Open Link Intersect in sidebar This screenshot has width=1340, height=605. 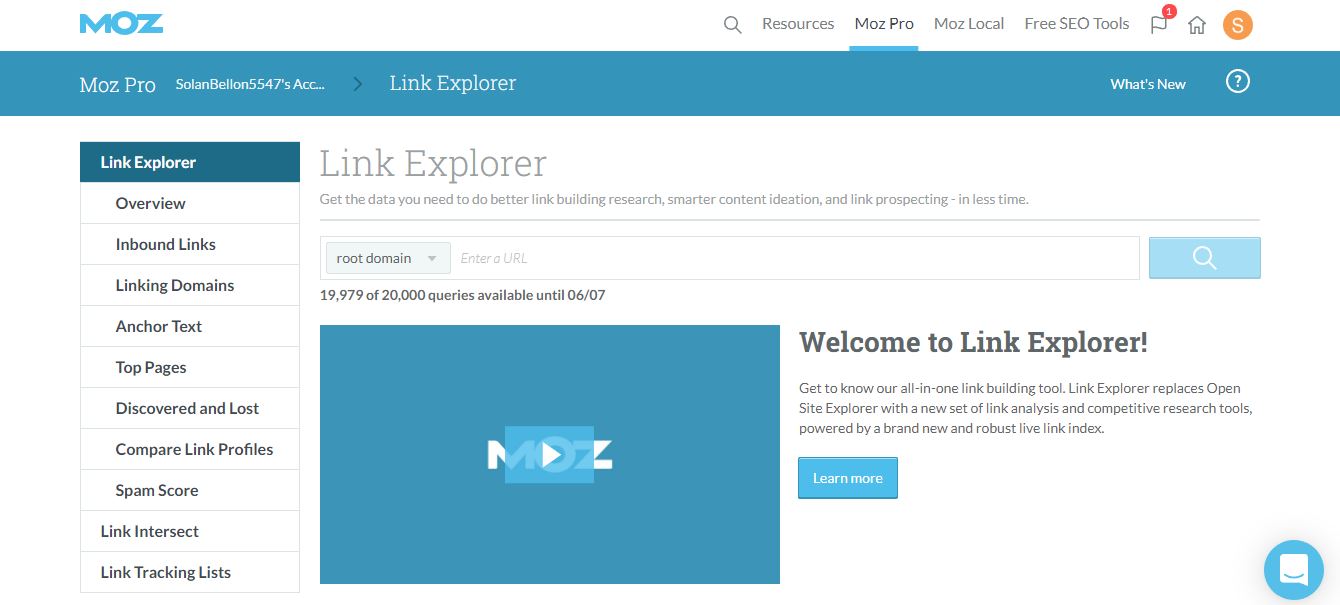190,531
